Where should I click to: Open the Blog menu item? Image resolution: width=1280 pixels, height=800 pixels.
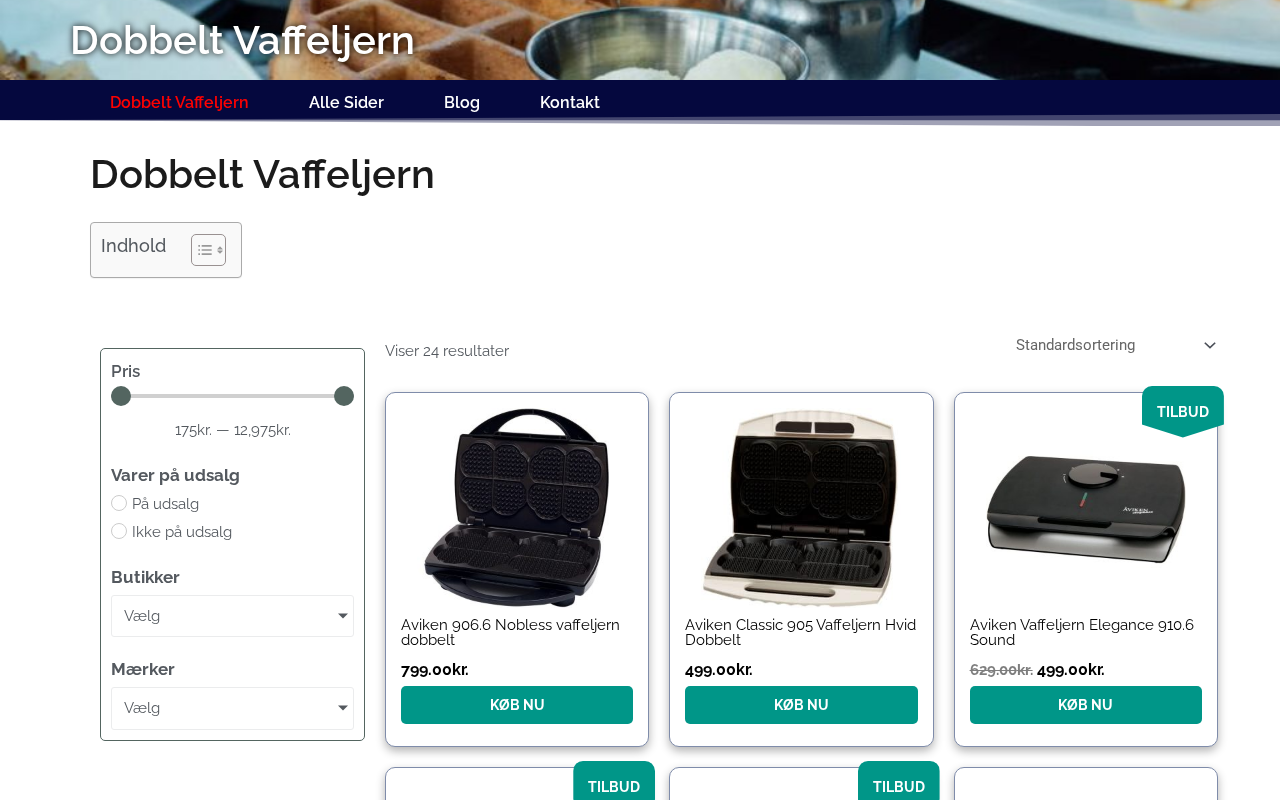pos(462,102)
